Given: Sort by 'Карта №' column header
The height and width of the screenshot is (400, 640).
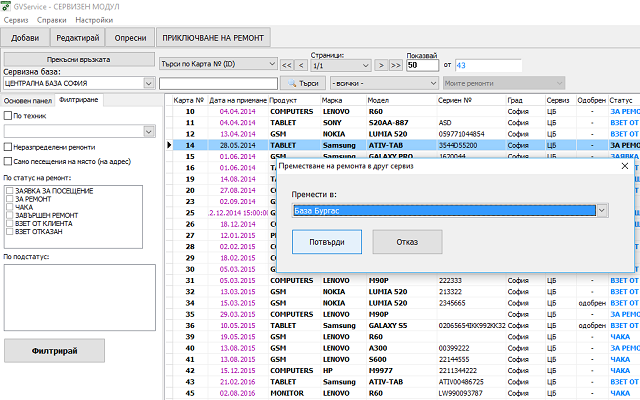Looking at the screenshot, I should pos(188,100).
